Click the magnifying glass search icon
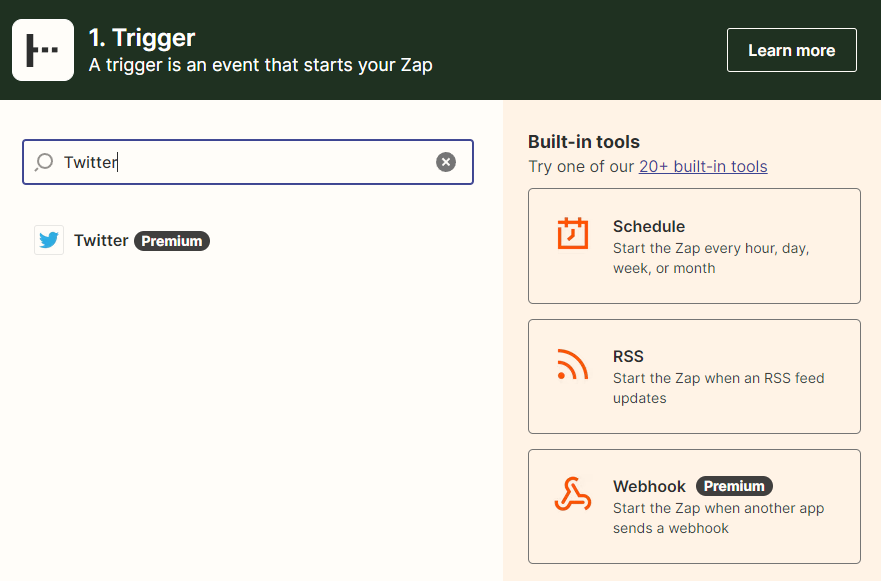This screenshot has width=881, height=581. [x=44, y=162]
